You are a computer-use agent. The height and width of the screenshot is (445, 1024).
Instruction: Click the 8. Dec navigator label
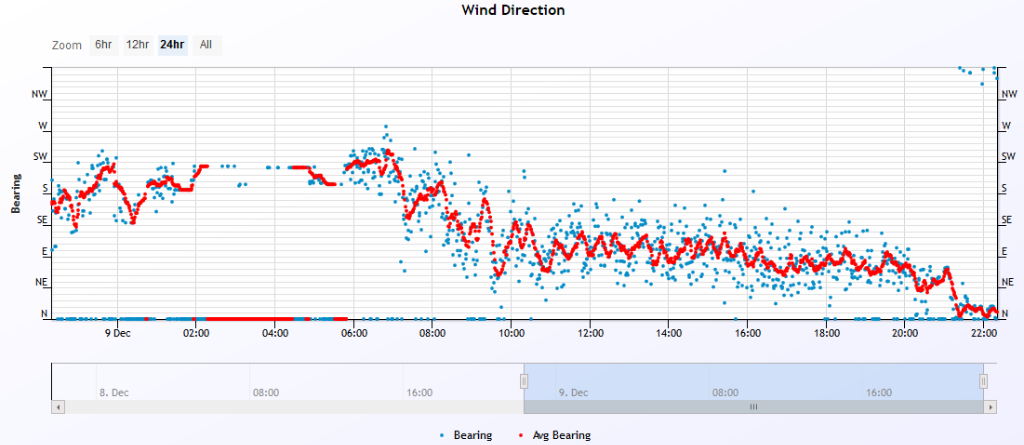pyautogui.click(x=114, y=393)
